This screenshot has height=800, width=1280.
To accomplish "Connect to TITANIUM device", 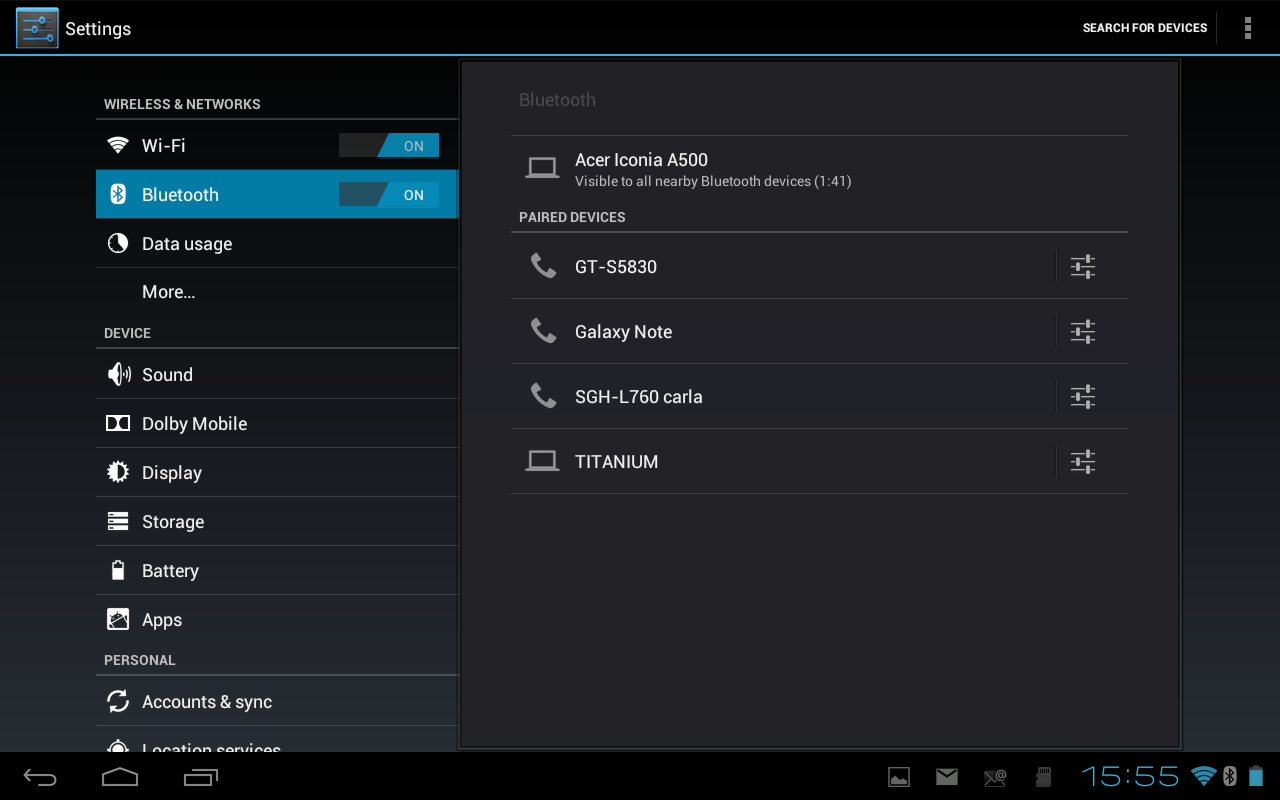I will point(783,461).
